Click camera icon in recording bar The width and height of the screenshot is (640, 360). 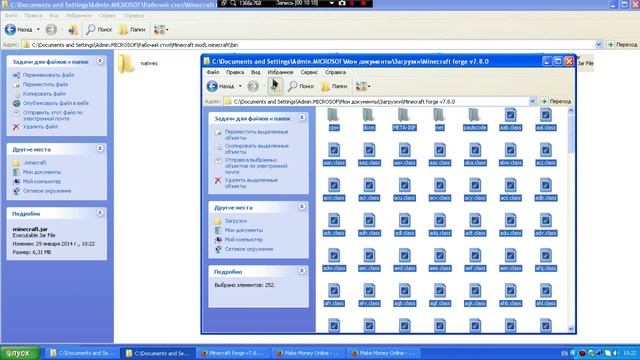(x=342, y=3)
